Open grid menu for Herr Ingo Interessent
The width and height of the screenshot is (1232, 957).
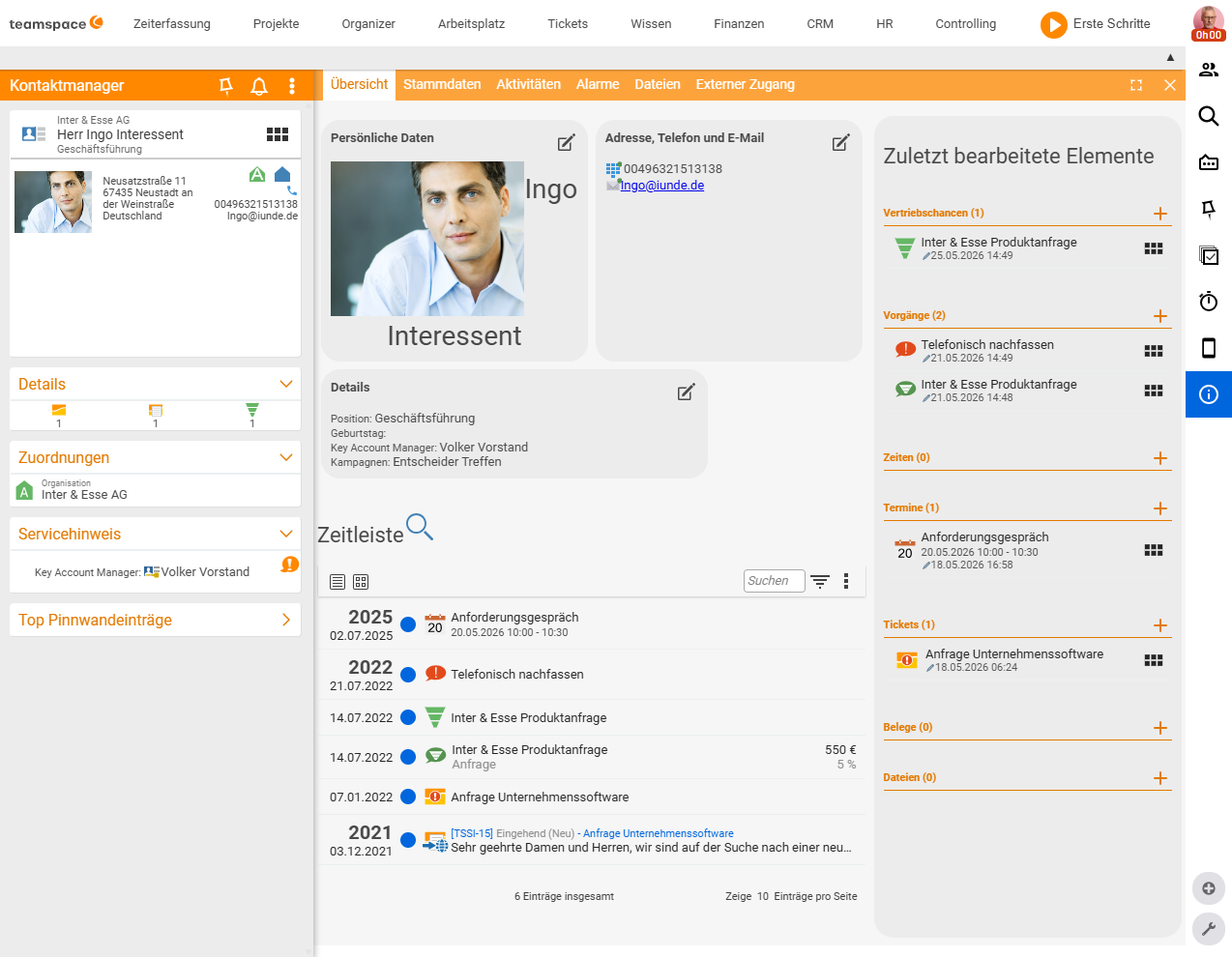(278, 134)
